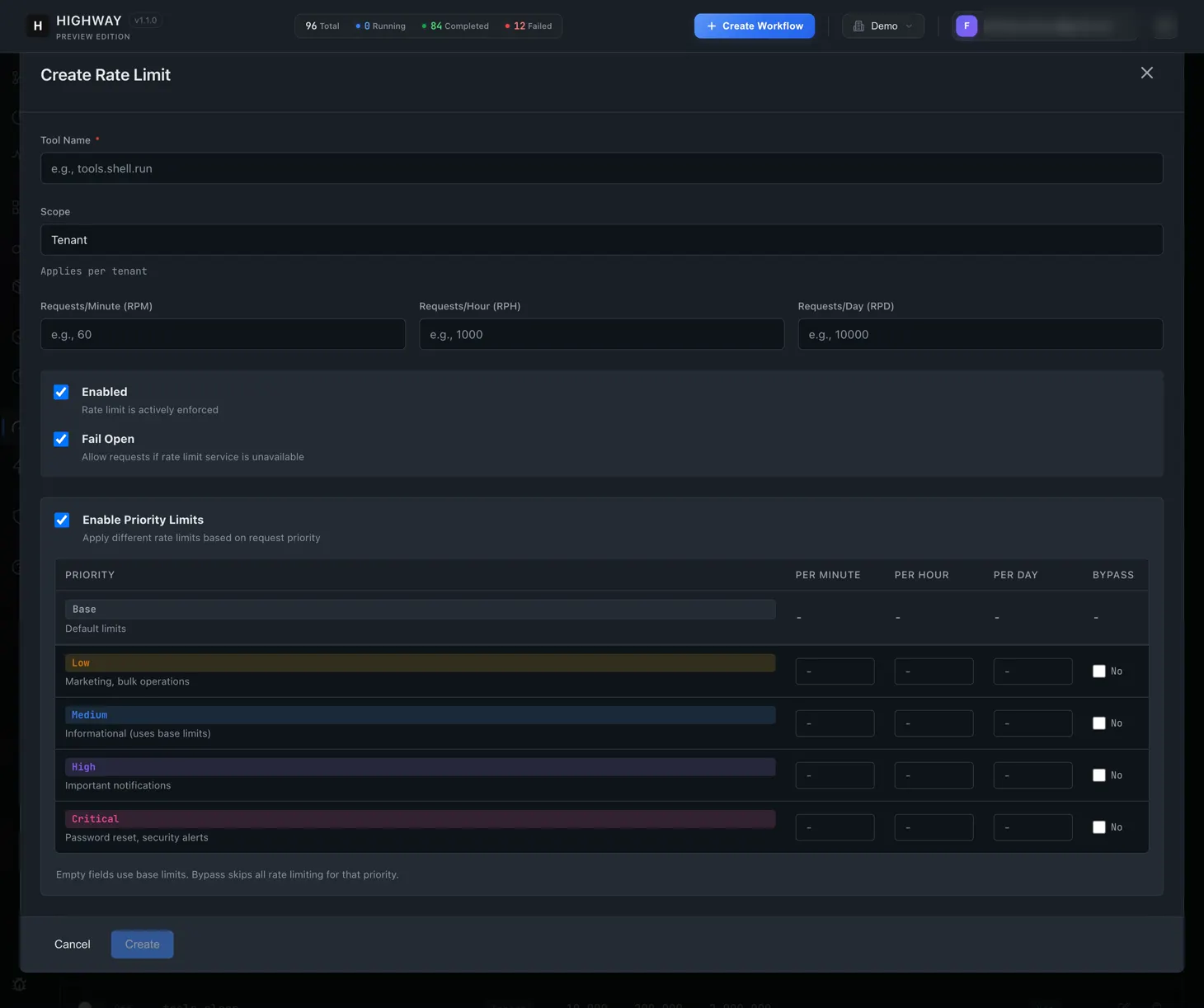Click the High priority Per Day field
The height and width of the screenshot is (1008, 1204).
1032,775
